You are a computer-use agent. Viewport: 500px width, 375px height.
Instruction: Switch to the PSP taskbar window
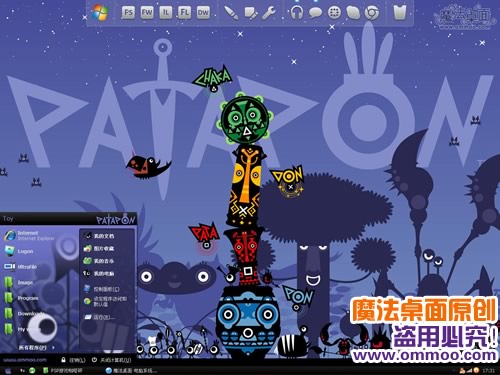click(x=63, y=370)
